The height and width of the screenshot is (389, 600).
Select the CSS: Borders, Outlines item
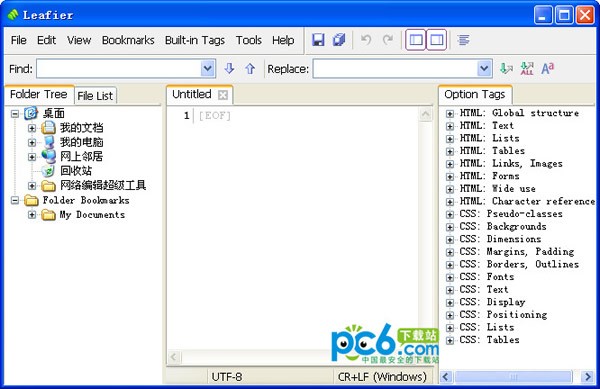tap(519, 264)
